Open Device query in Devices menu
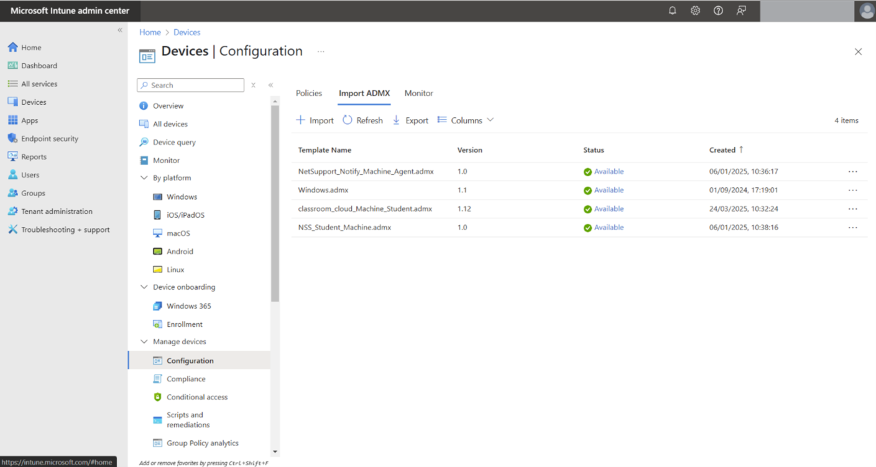This screenshot has width=876, height=467. pyautogui.click(x=174, y=142)
